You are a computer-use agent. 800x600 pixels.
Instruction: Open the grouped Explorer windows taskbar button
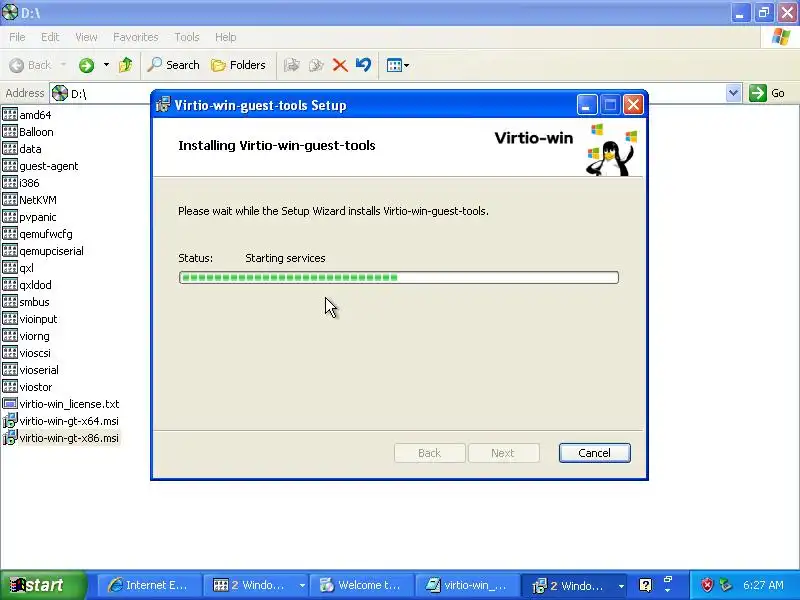(x=256, y=585)
